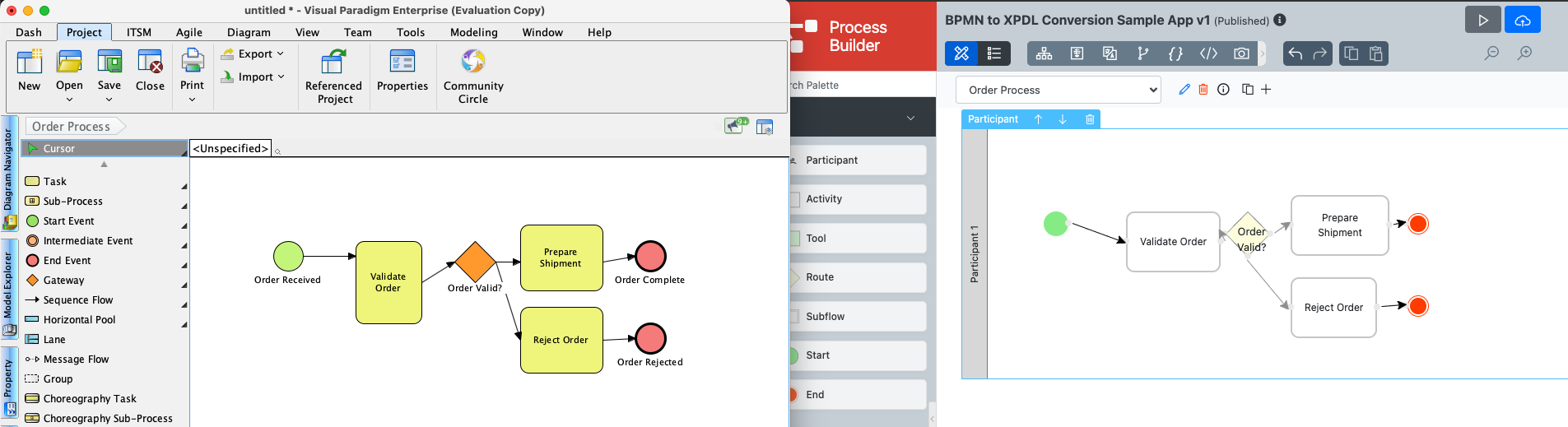Image resolution: width=1568 pixels, height=427 pixels.
Task: Expand the Open button dropdown arrow
Action: [x=69, y=100]
